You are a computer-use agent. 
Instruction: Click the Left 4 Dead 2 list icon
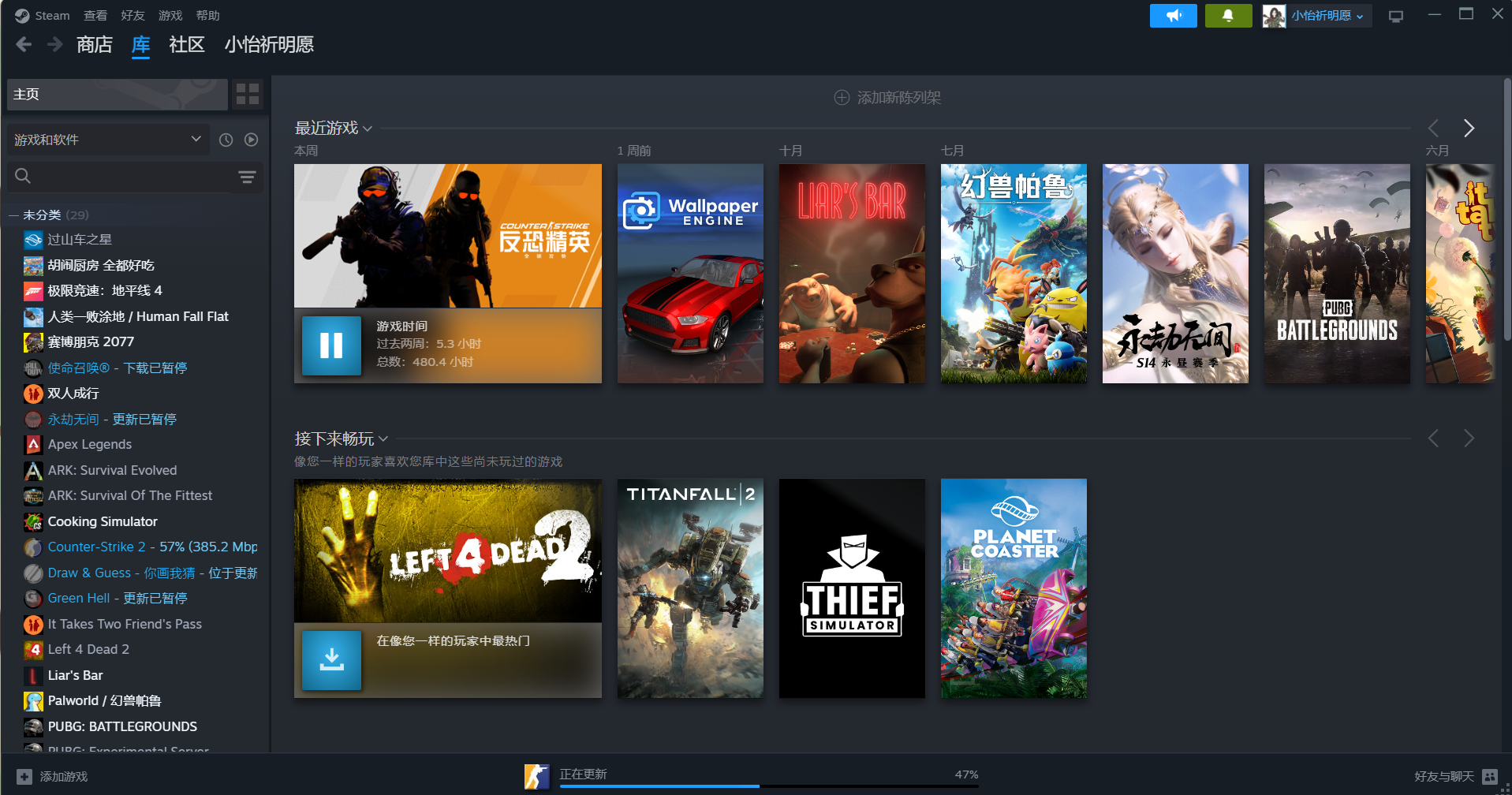coord(33,650)
